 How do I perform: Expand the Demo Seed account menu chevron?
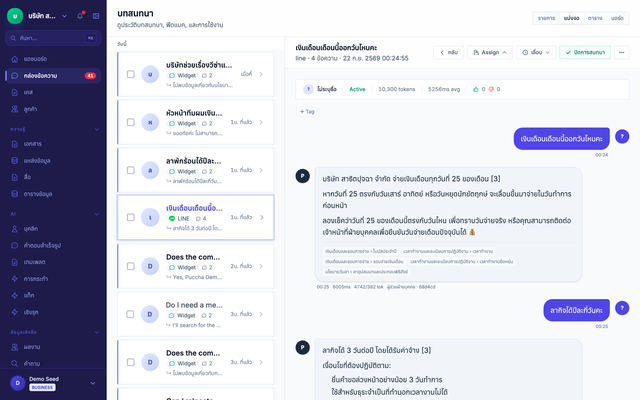point(93,383)
